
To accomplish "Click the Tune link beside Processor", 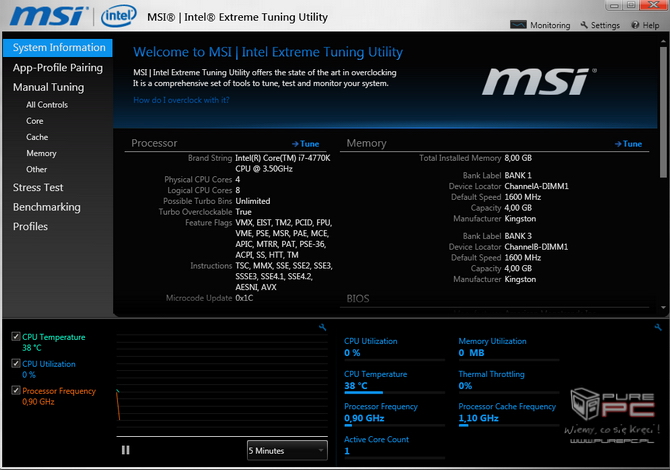I will click(306, 144).
